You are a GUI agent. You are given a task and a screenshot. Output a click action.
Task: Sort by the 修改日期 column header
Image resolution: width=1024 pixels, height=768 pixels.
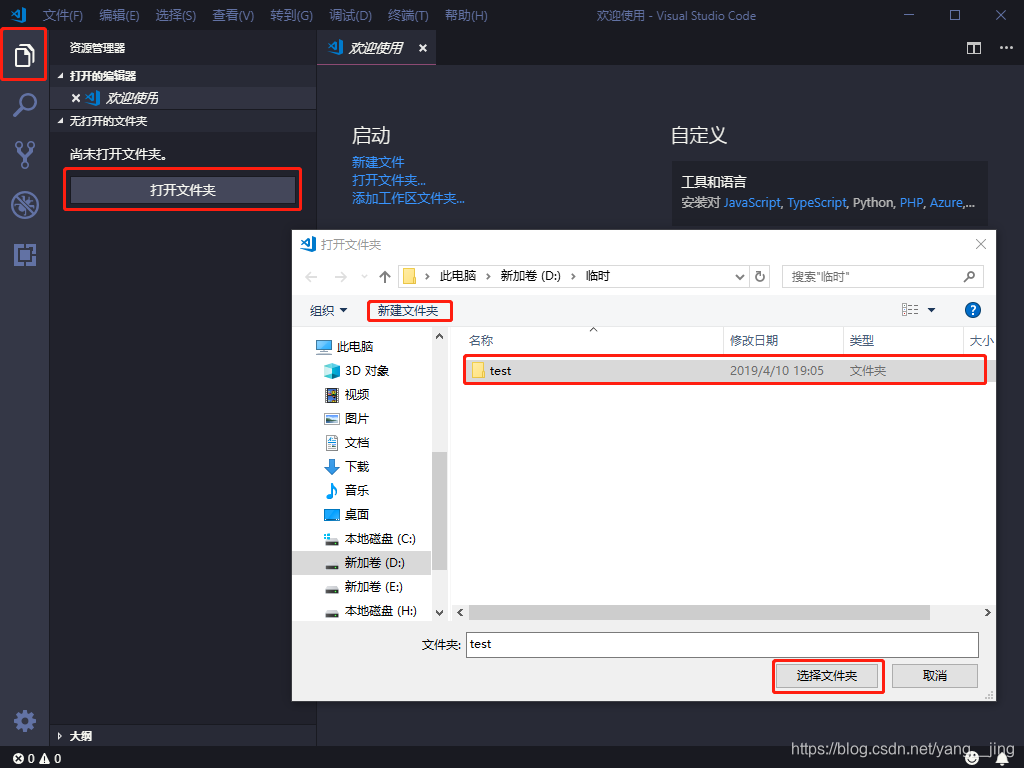tap(783, 340)
